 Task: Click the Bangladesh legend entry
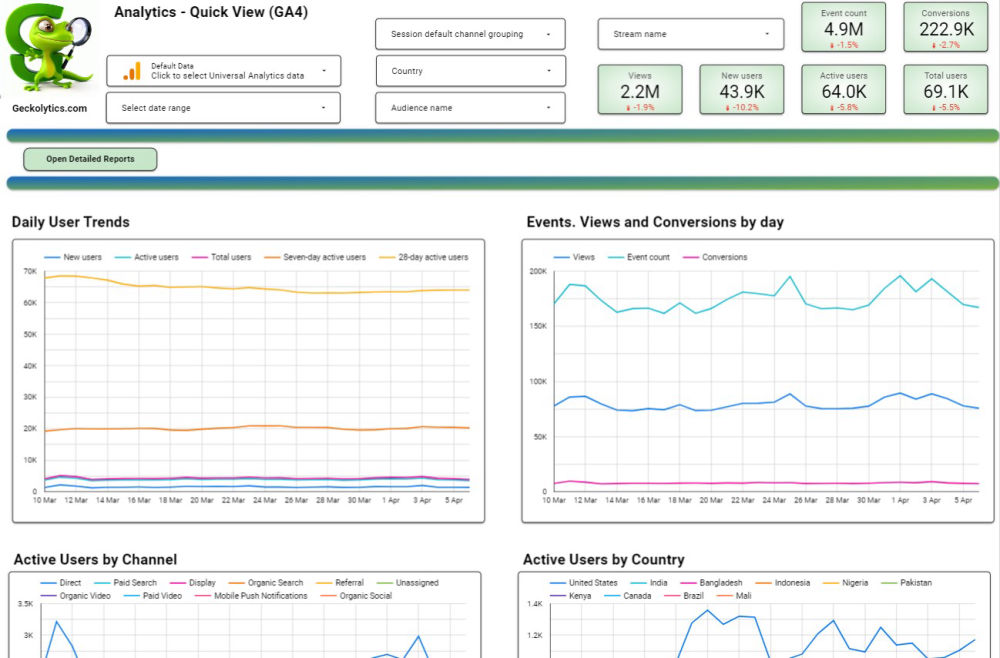[711, 583]
